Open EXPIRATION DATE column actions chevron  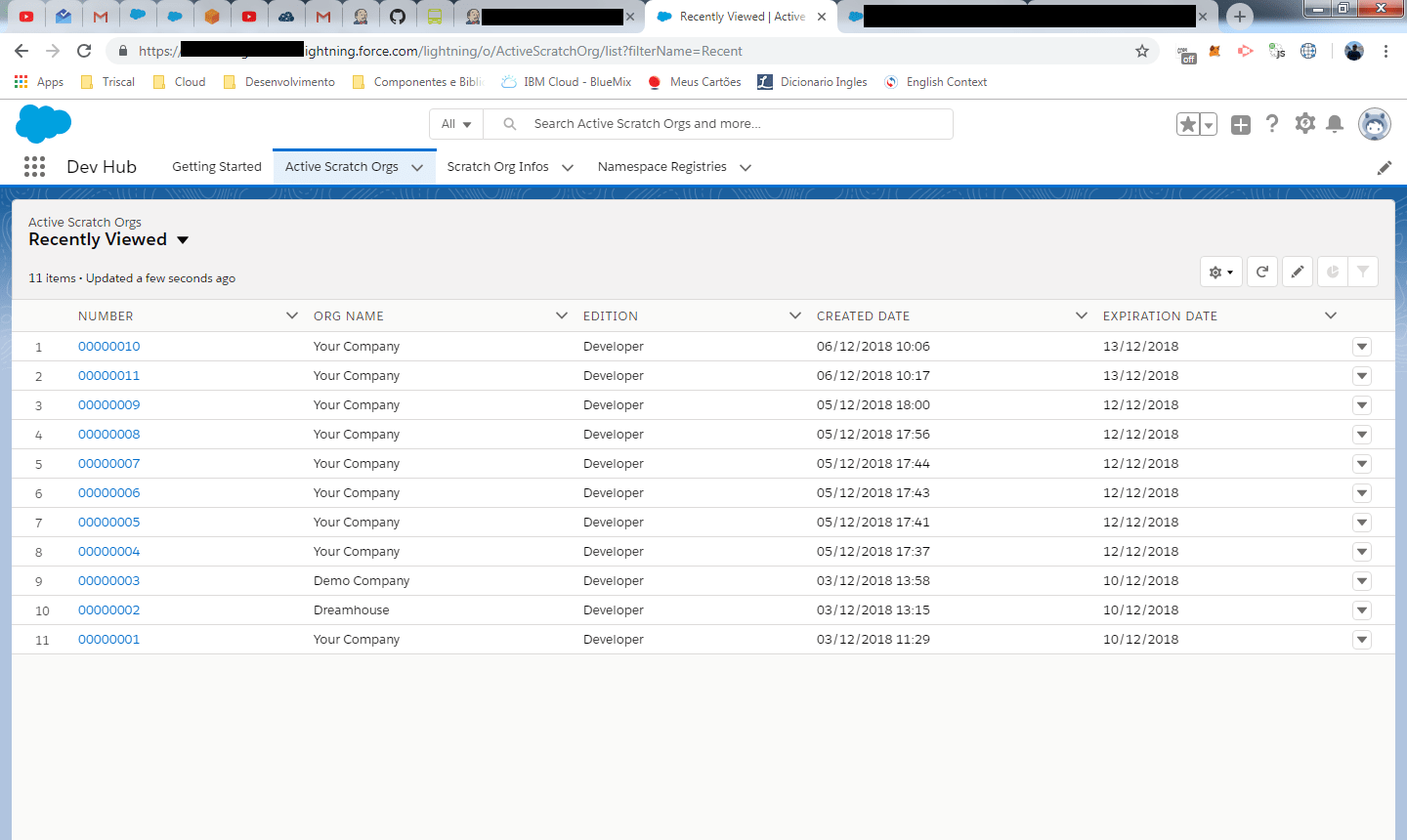click(x=1331, y=315)
